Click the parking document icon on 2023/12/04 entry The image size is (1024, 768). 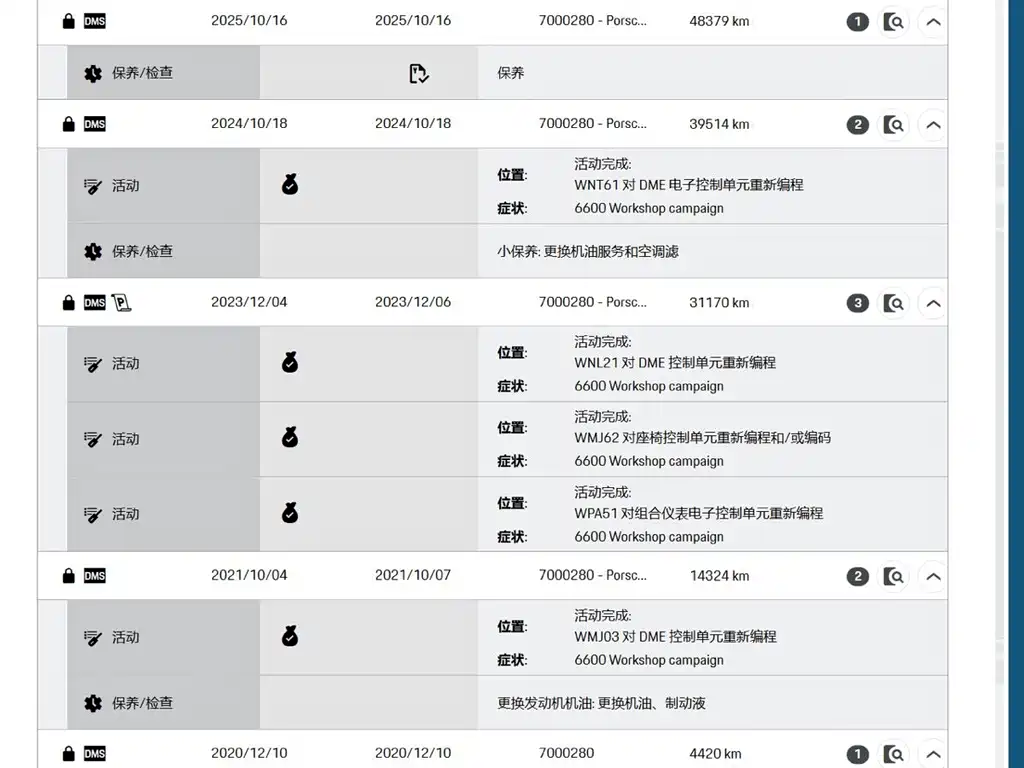[121, 302]
